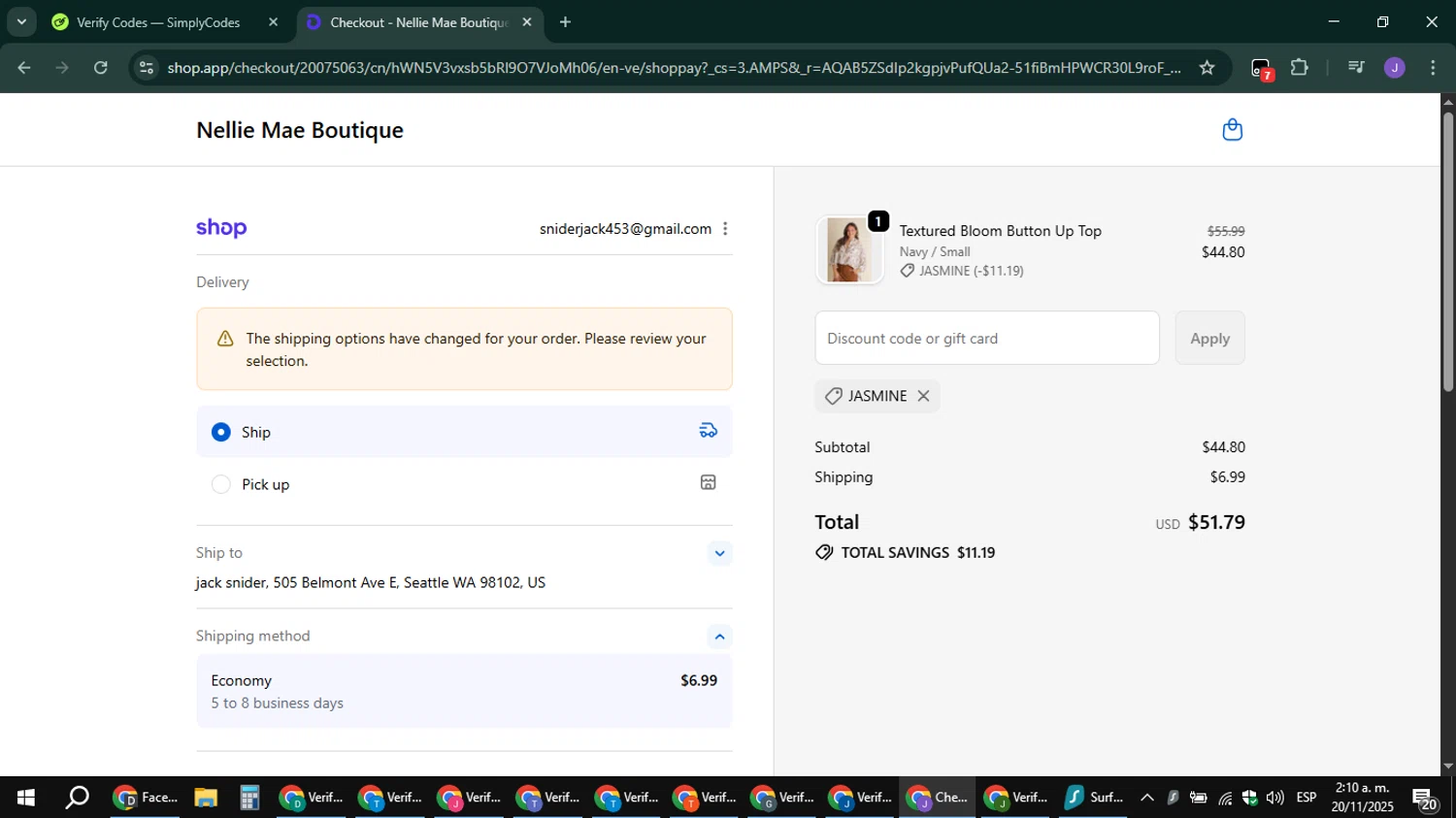Select the Pick up delivery option
The image size is (1456, 818).
point(464,483)
